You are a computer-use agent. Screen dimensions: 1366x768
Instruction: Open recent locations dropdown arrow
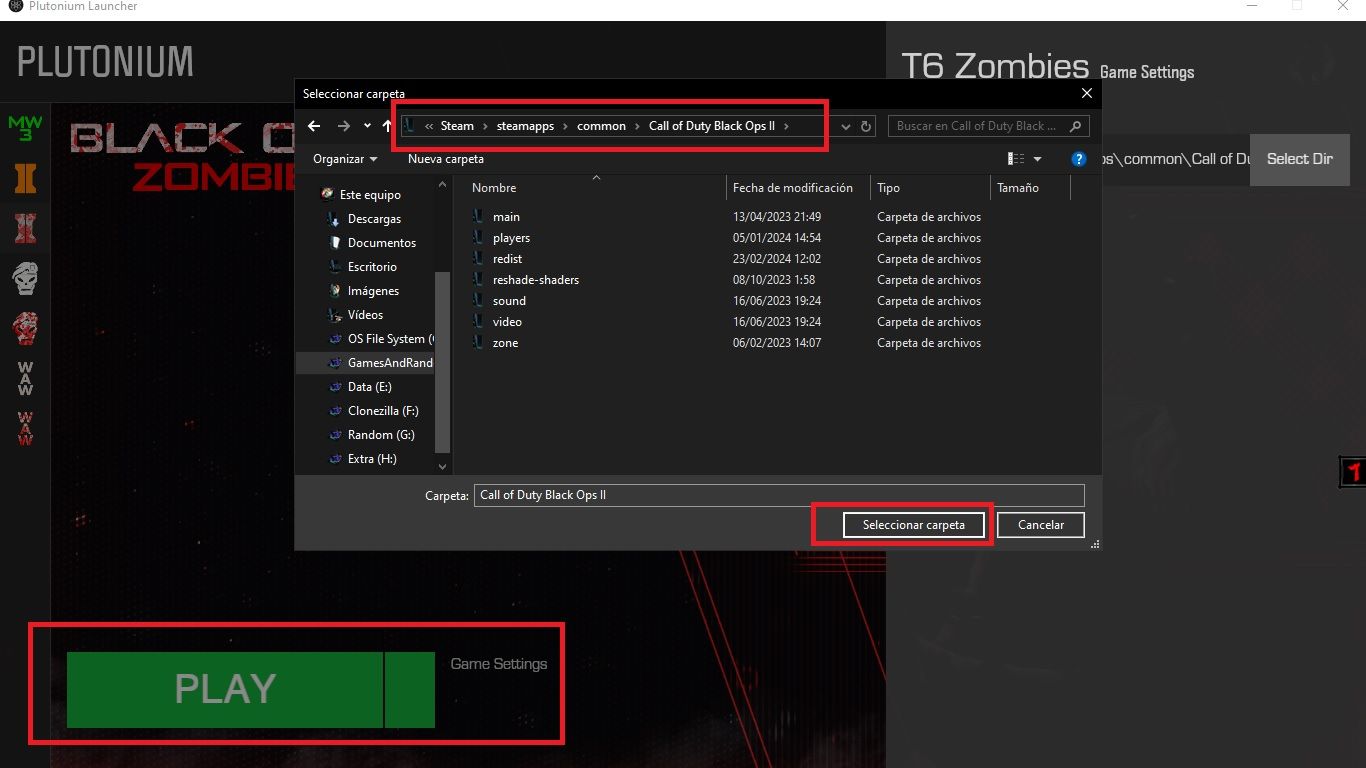[367, 126]
